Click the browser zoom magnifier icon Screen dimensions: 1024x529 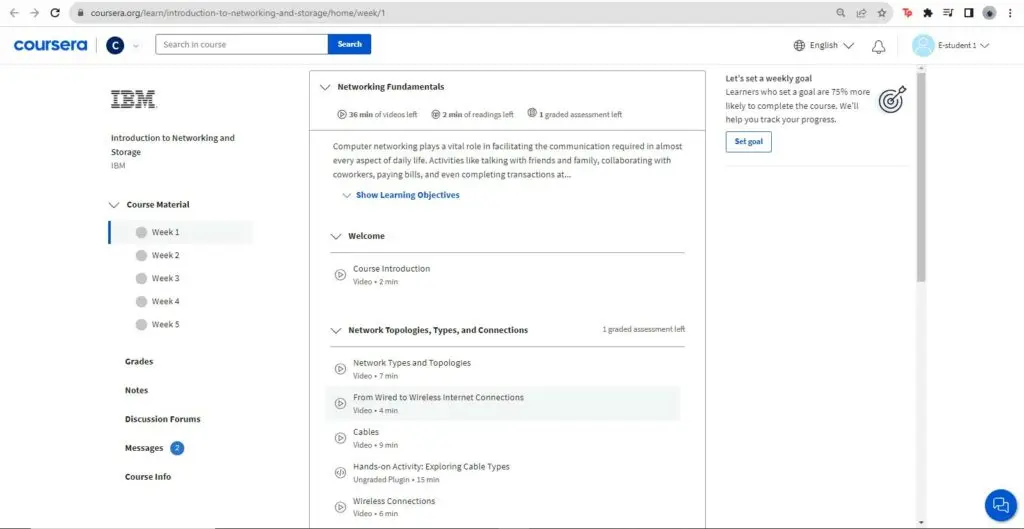[841, 12]
